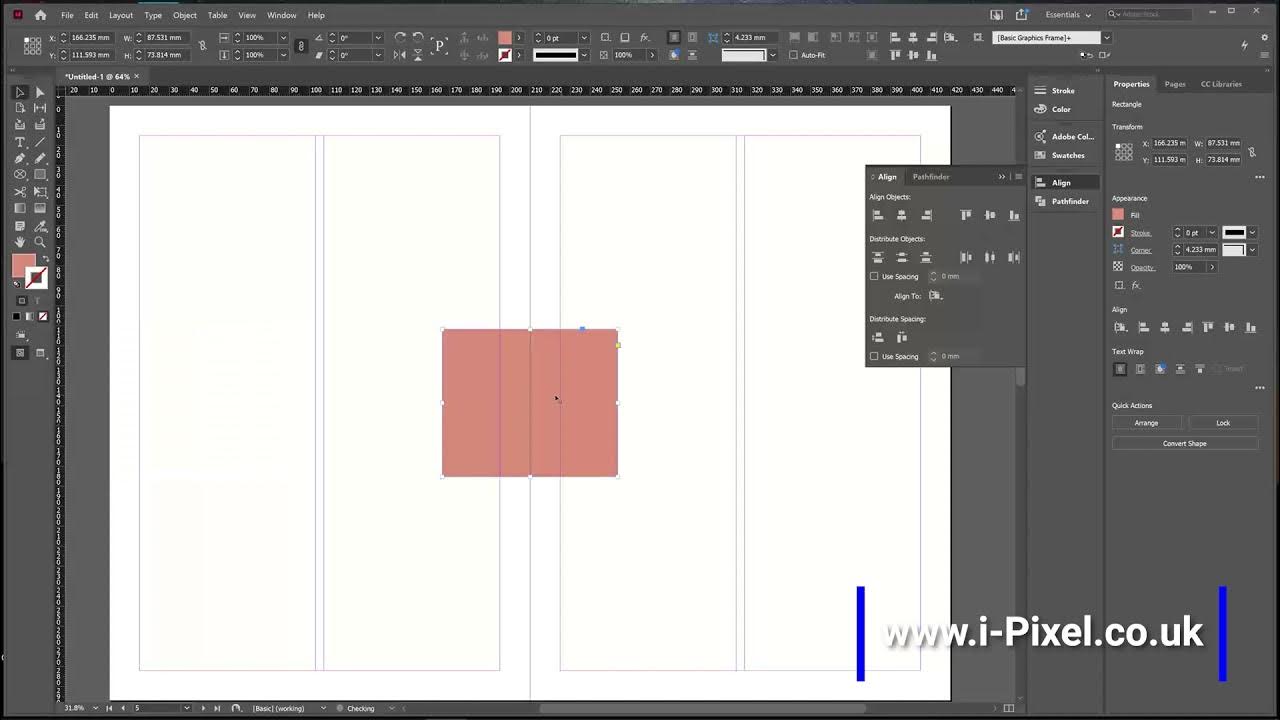The width and height of the screenshot is (1280, 720).
Task: Switch to the CC Libraries tab
Action: tap(1221, 84)
